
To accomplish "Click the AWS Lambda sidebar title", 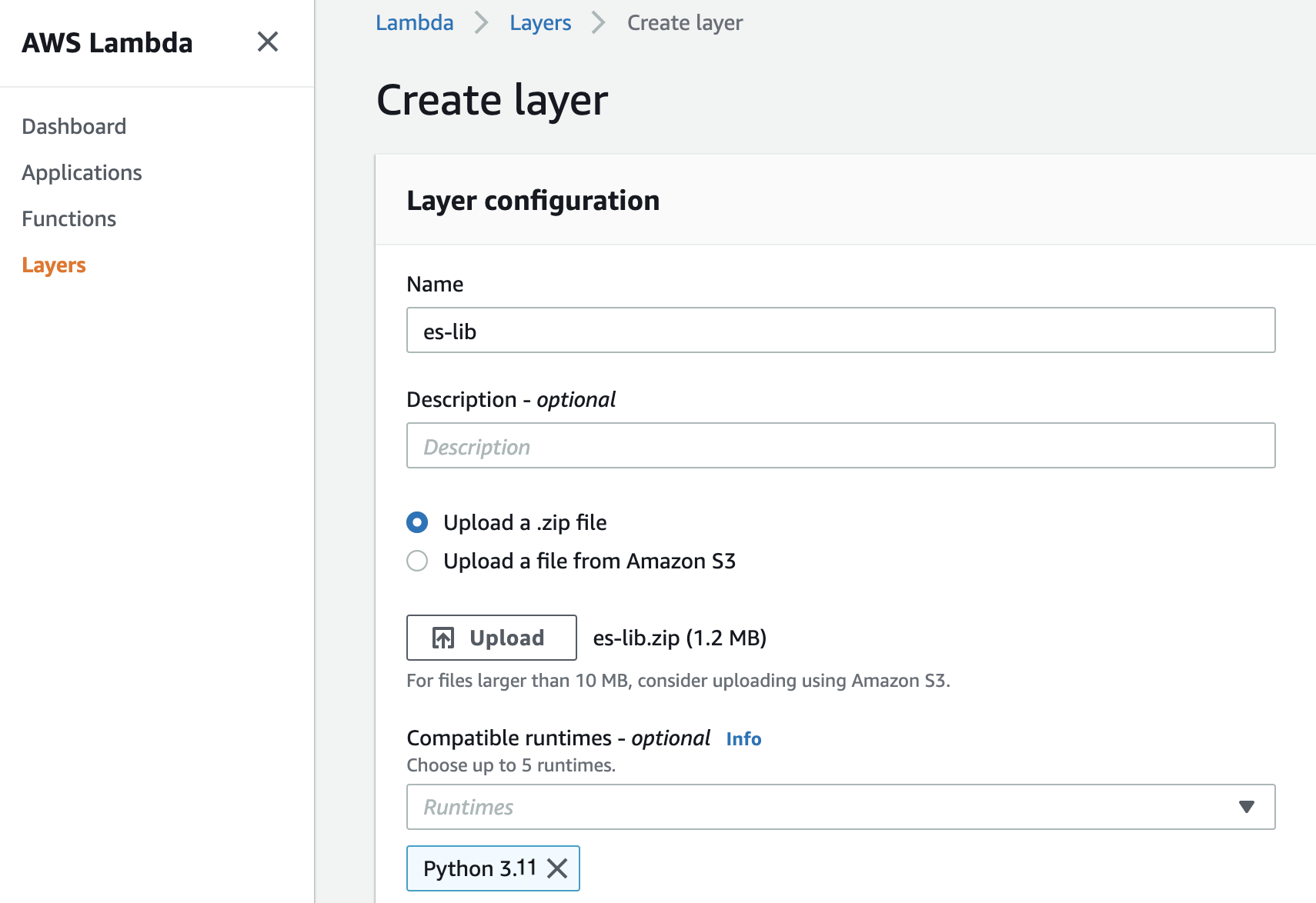I will pyautogui.click(x=107, y=42).
